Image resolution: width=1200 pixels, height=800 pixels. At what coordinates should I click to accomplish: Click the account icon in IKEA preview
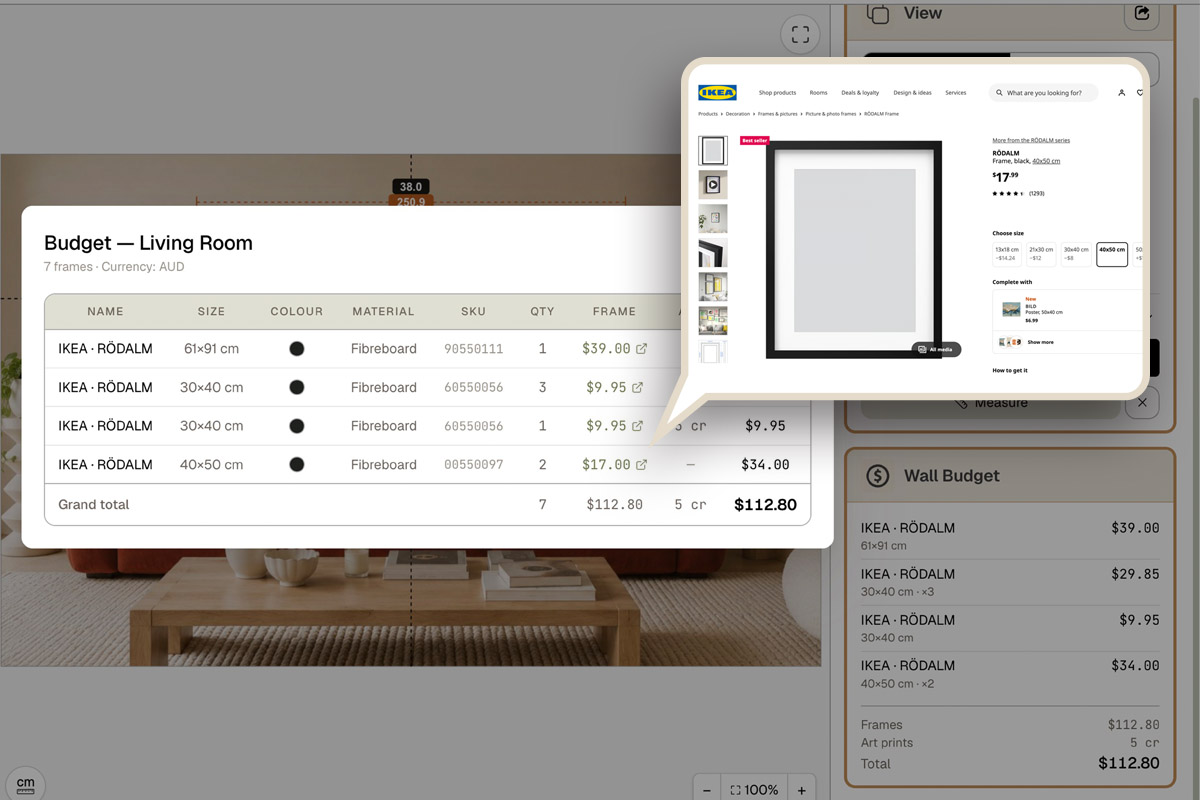1121,93
